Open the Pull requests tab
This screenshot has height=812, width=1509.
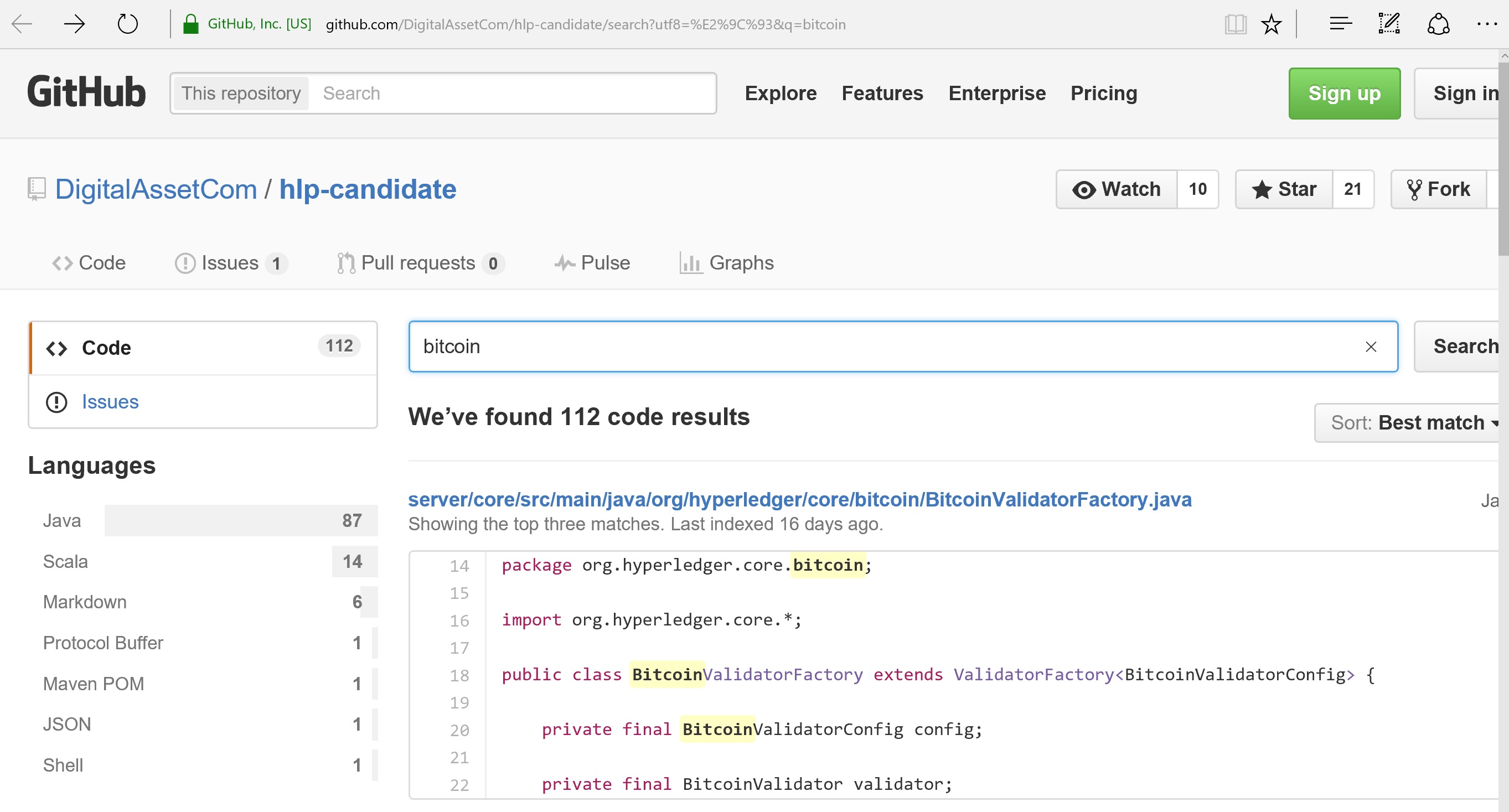click(x=418, y=263)
